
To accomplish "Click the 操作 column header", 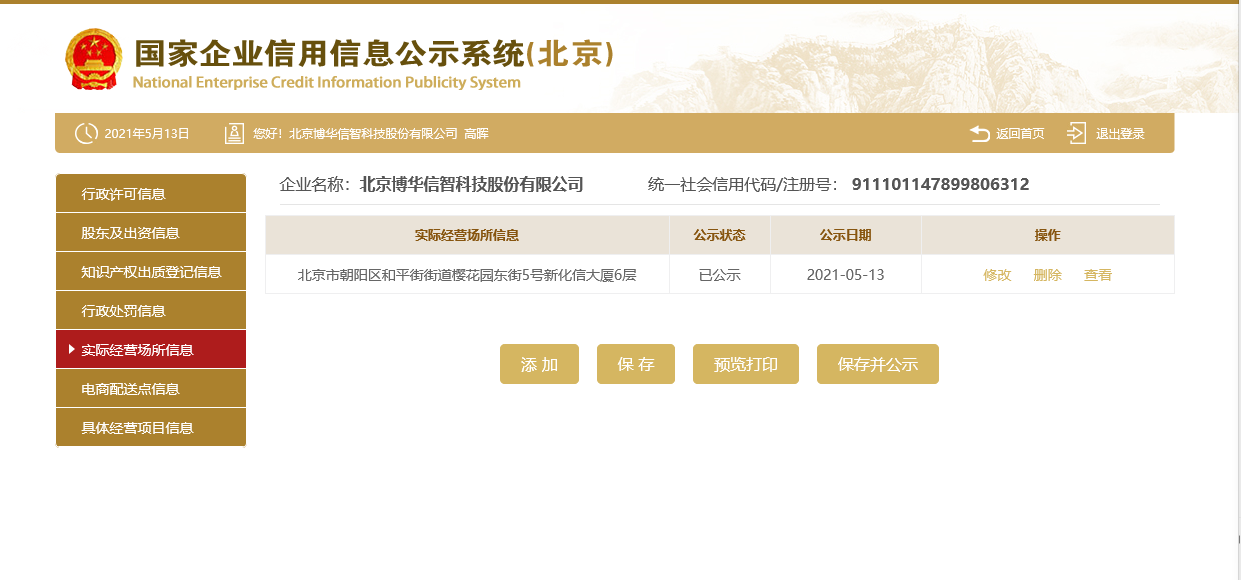I will [1048, 235].
